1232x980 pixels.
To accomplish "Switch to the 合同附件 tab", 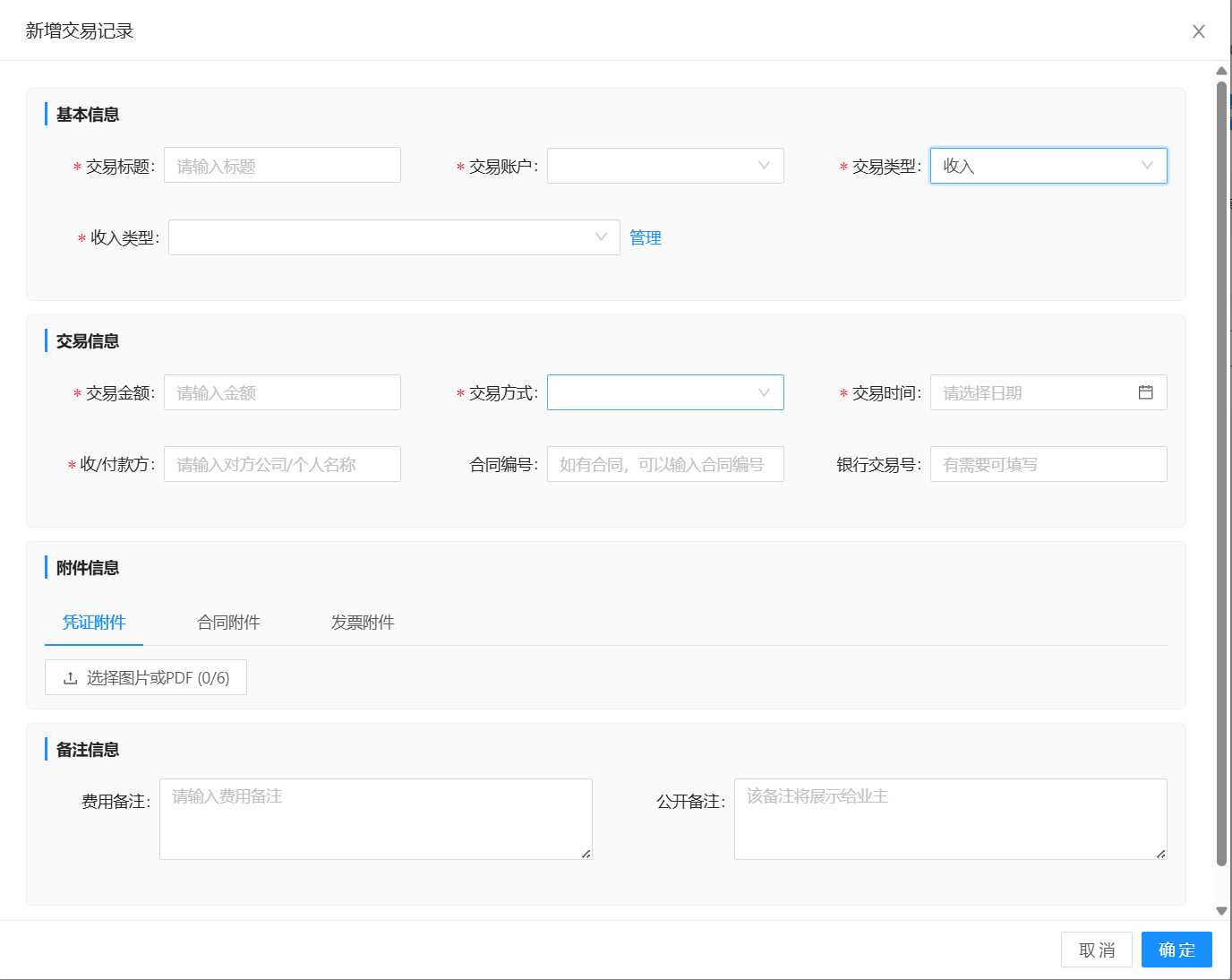I will tap(228, 623).
